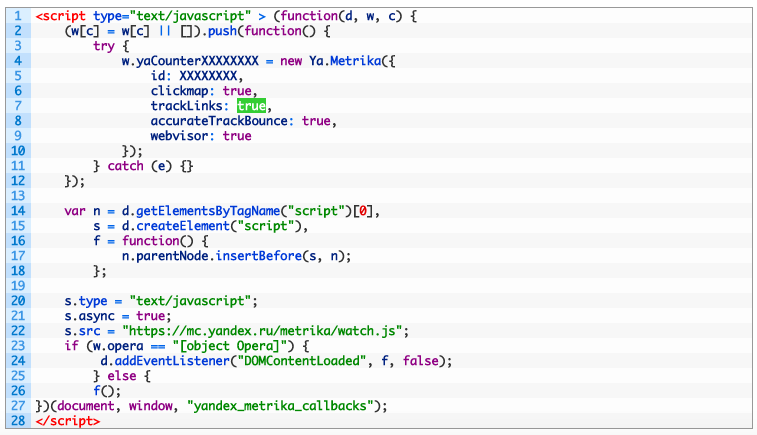Image resolution: width=757 pixels, height=435 pixels.
Task: Click line number 7 in the gutter
Action: (x=18, y=106)
